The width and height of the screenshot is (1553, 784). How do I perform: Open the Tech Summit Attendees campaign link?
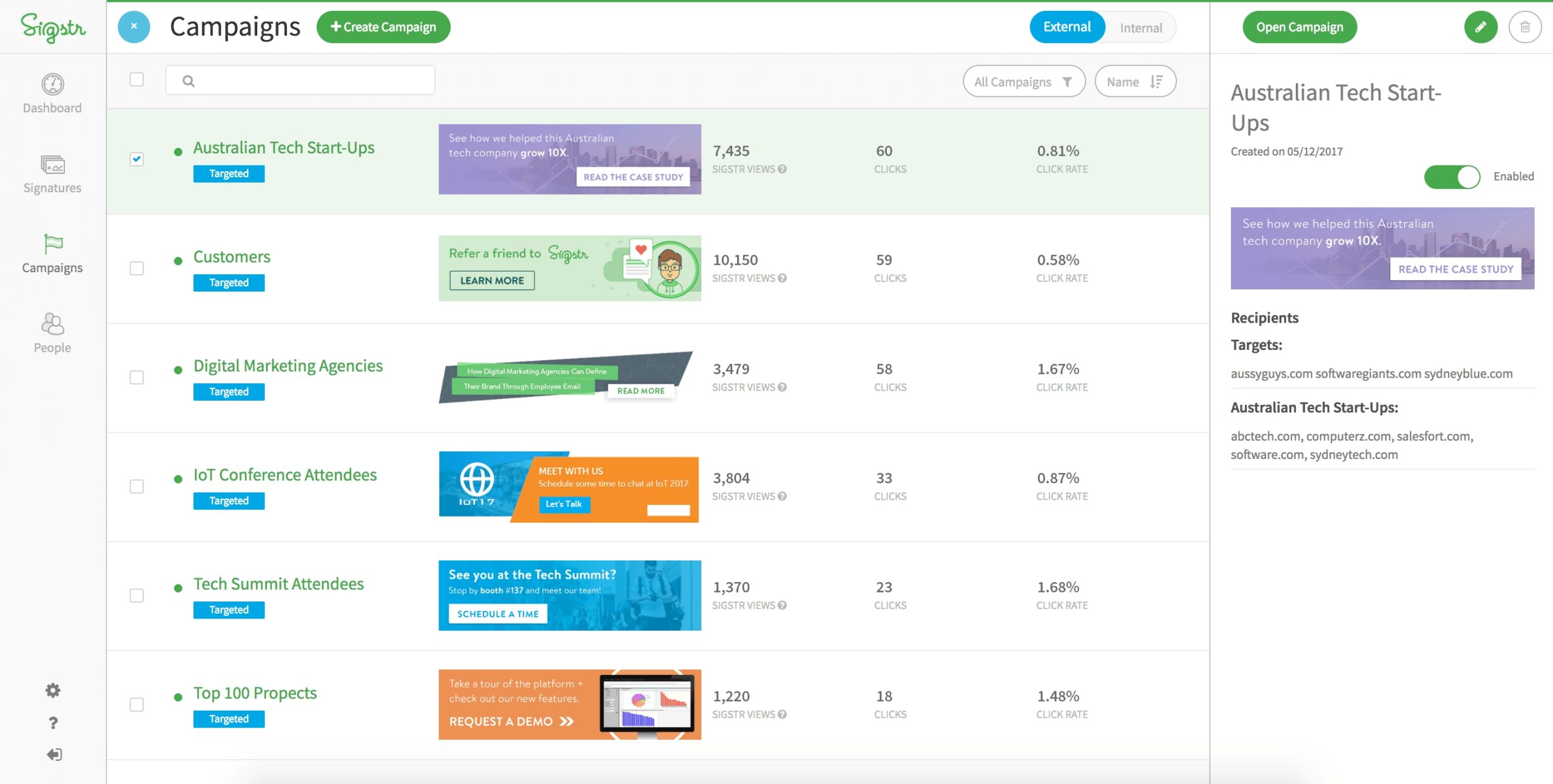click(278, 584)
